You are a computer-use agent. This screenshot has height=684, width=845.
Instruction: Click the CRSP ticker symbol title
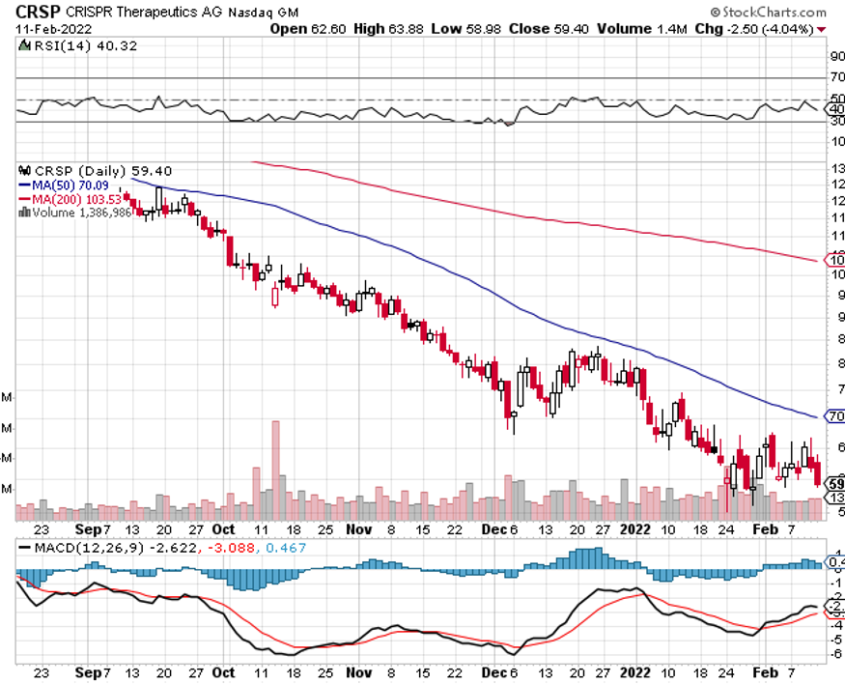[x=36, y=11]
